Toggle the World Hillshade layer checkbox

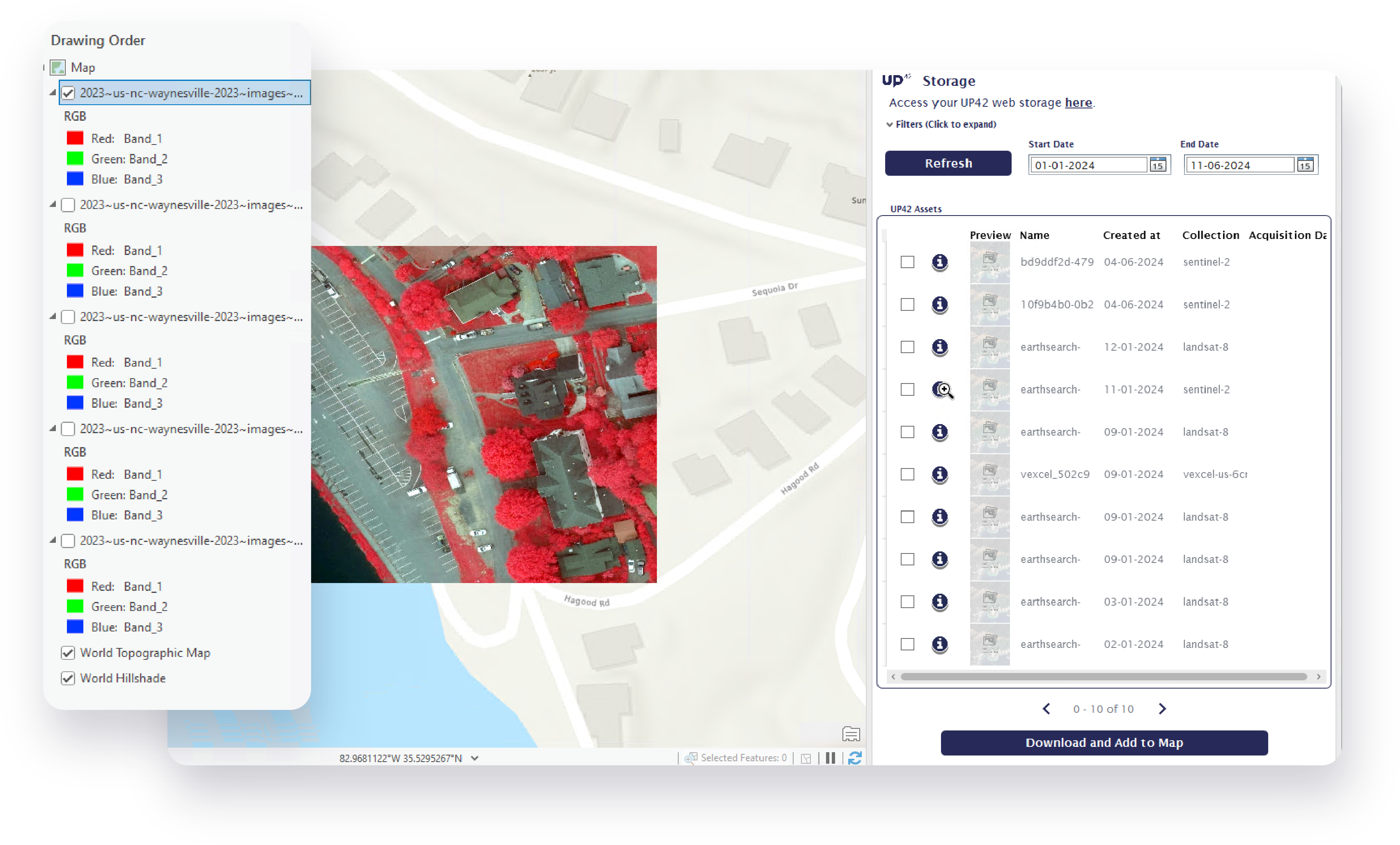[68, 678]
